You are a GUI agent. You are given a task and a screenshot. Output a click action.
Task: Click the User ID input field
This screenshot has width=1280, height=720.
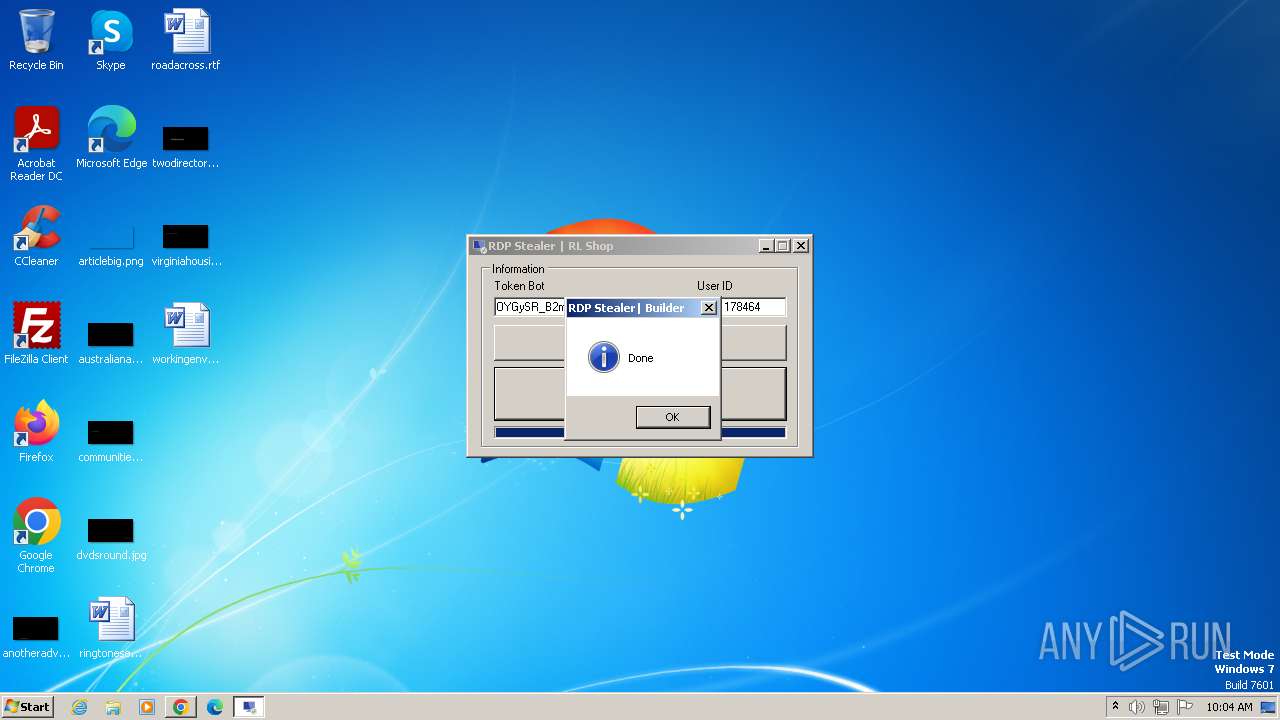click(753, 307)
